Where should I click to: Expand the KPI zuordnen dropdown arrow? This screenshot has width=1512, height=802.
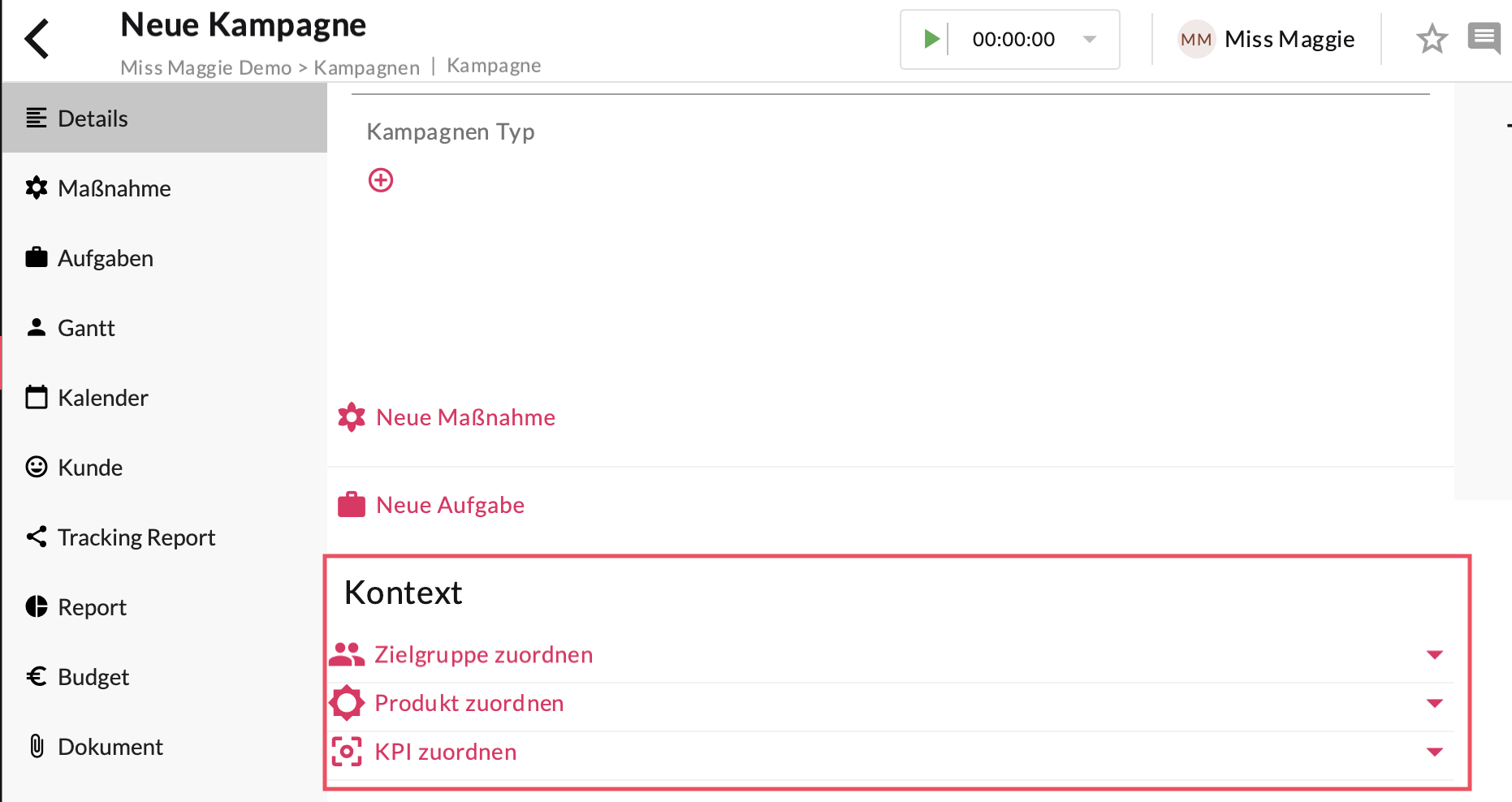pyautogui.click(x=1434, y=752)
